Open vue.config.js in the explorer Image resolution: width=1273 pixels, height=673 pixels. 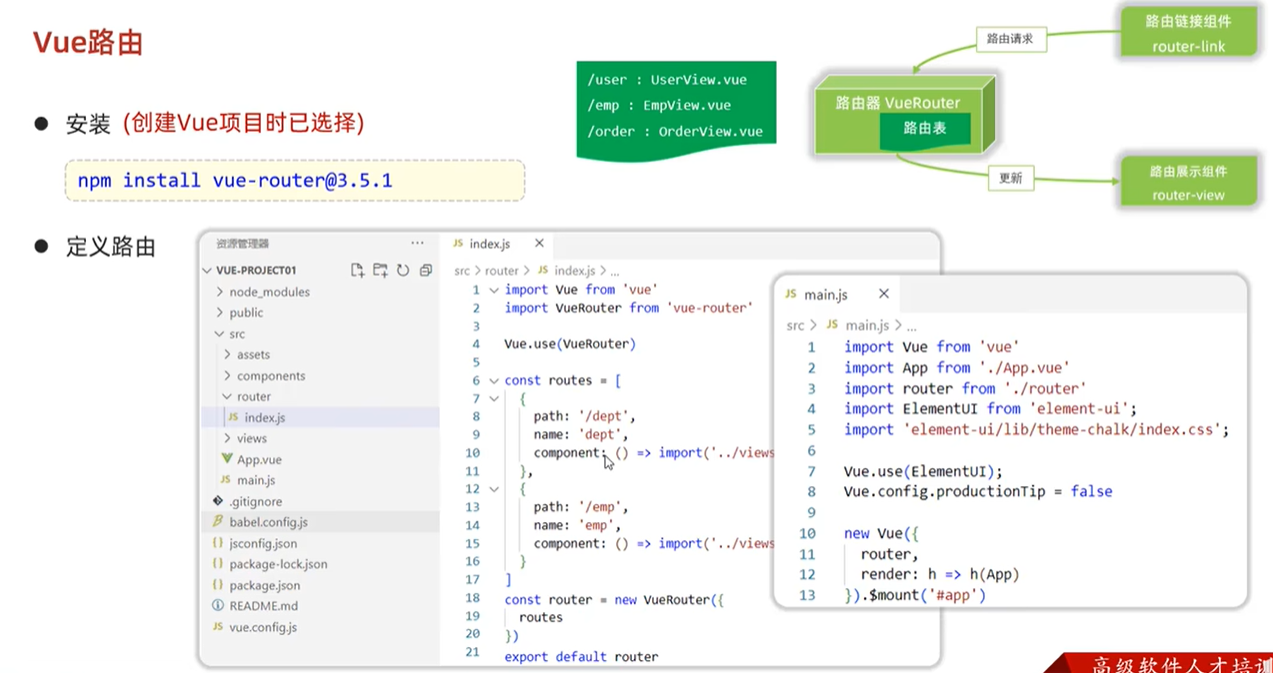coord(320,627)
